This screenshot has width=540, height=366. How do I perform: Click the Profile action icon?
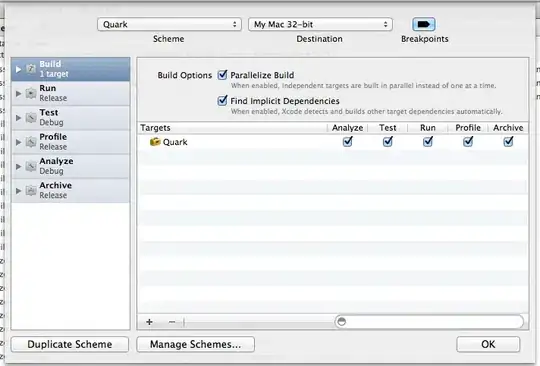[31, 142]
